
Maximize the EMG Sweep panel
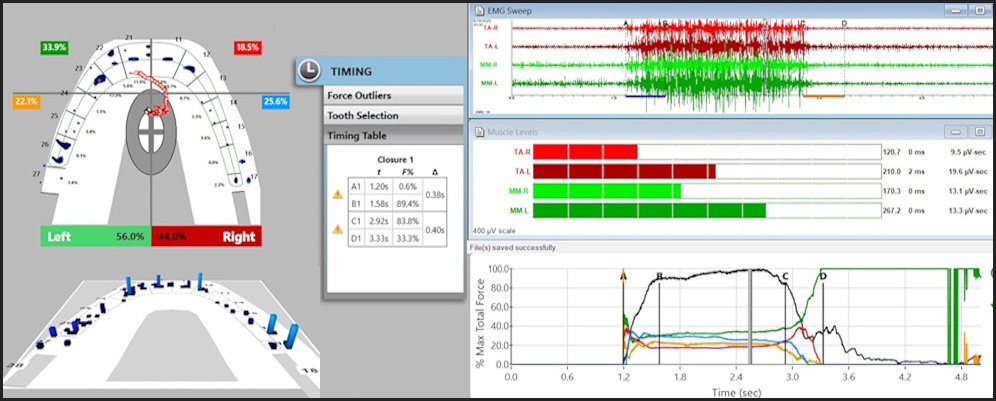click(x=979, y=11)
